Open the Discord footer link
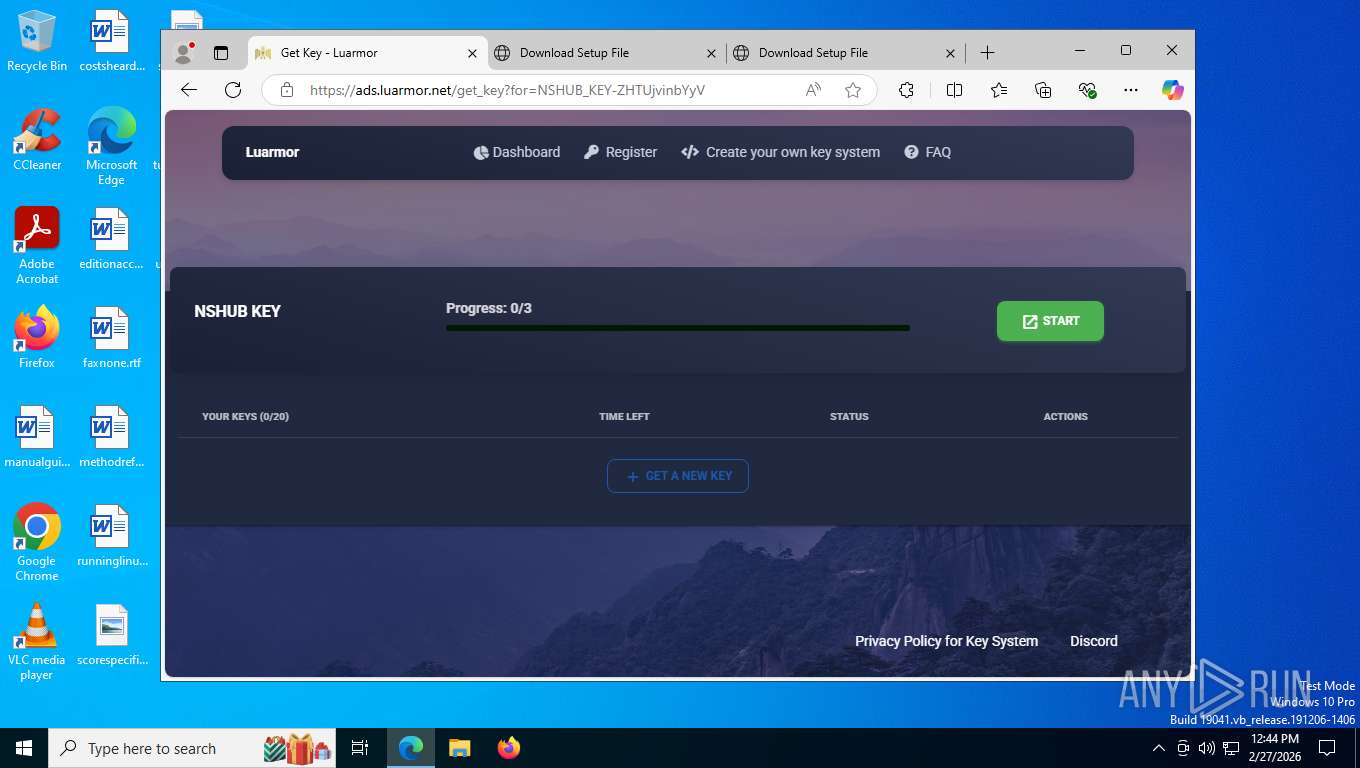 pyautogui.click(x=1094, y=641)
